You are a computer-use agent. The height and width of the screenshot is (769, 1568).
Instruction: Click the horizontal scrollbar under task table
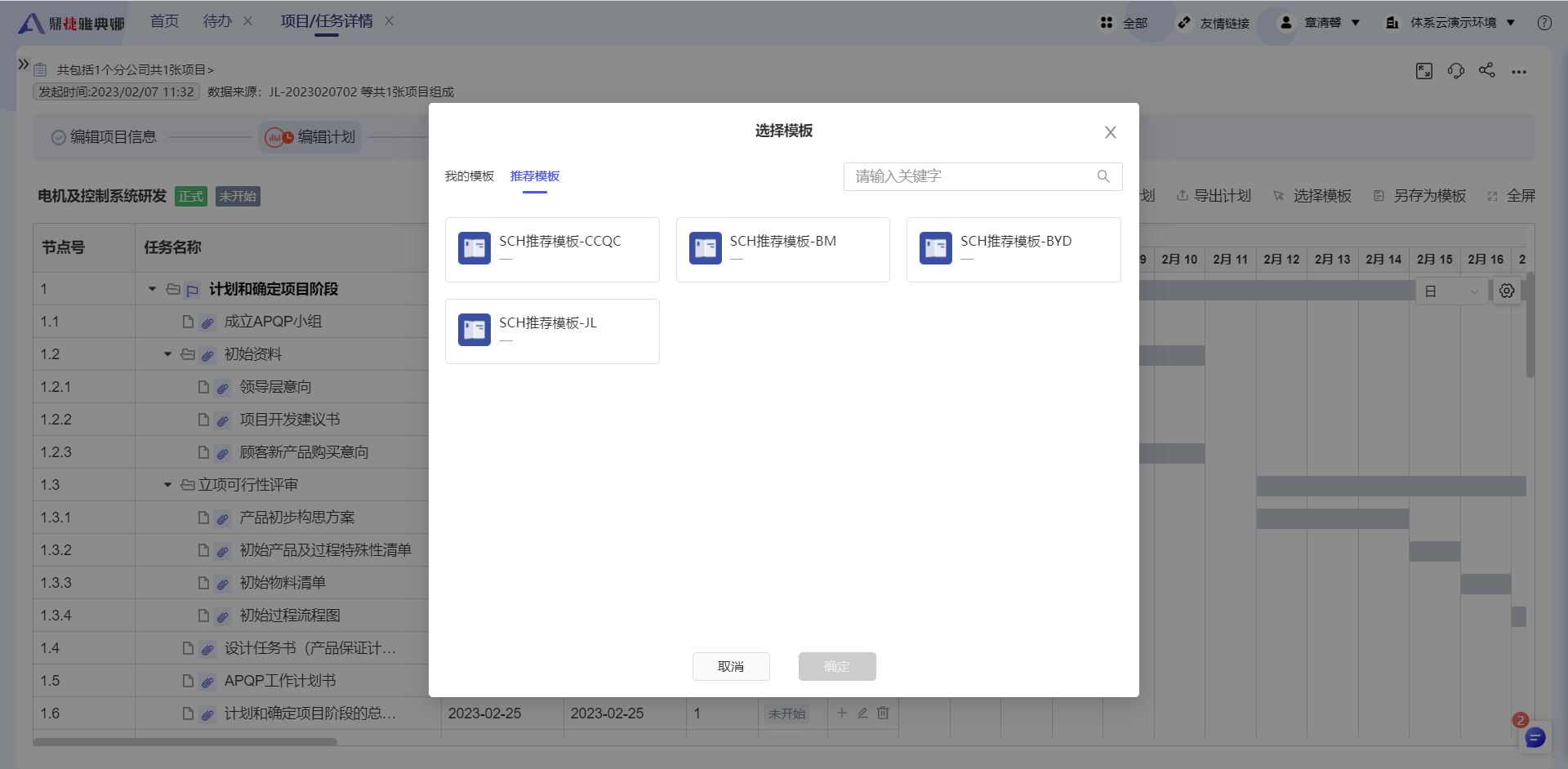185,742
